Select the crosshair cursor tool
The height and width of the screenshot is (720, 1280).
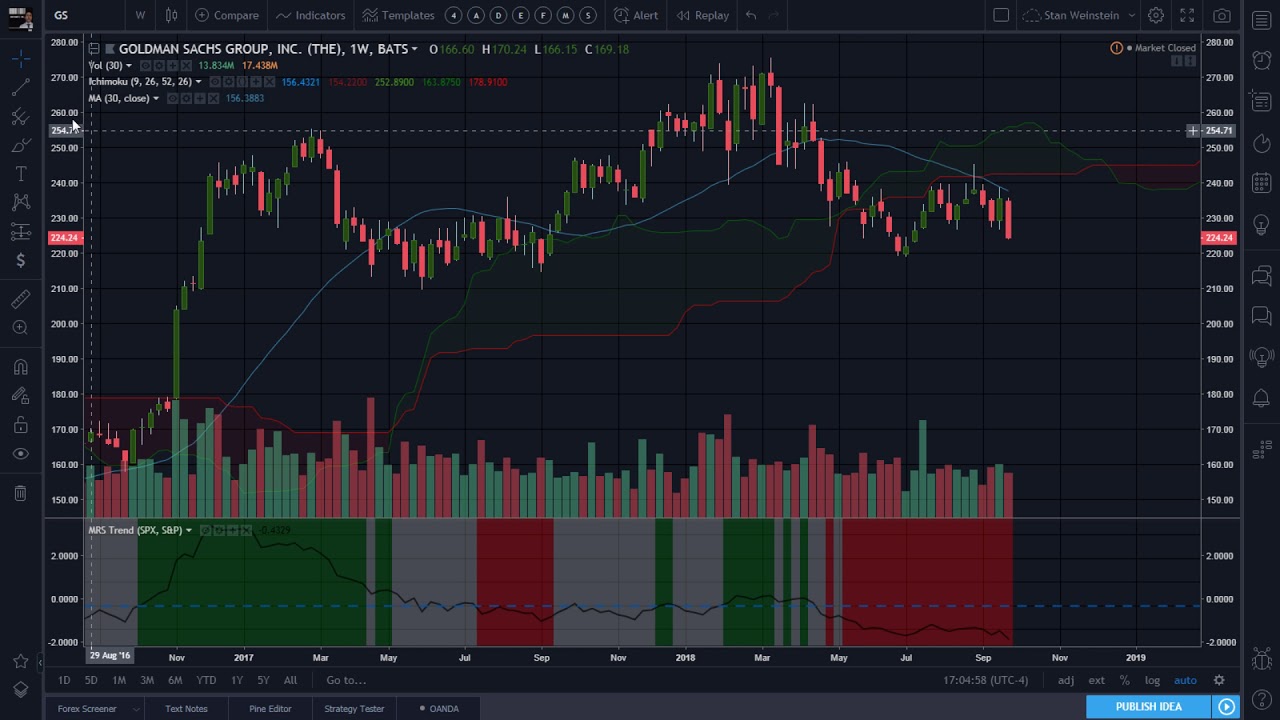click(x=20, y=60)
